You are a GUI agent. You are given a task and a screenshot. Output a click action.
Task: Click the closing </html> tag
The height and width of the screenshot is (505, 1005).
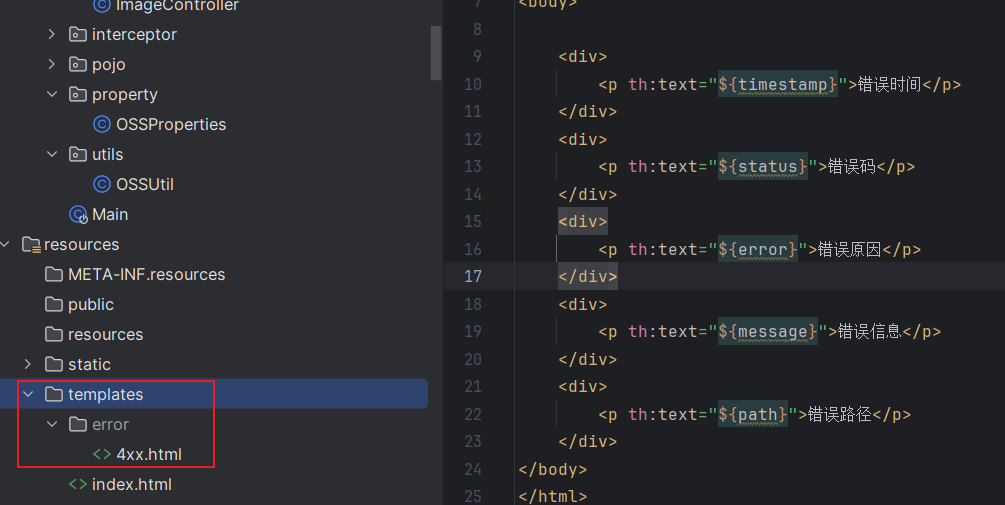coord(552,496)
